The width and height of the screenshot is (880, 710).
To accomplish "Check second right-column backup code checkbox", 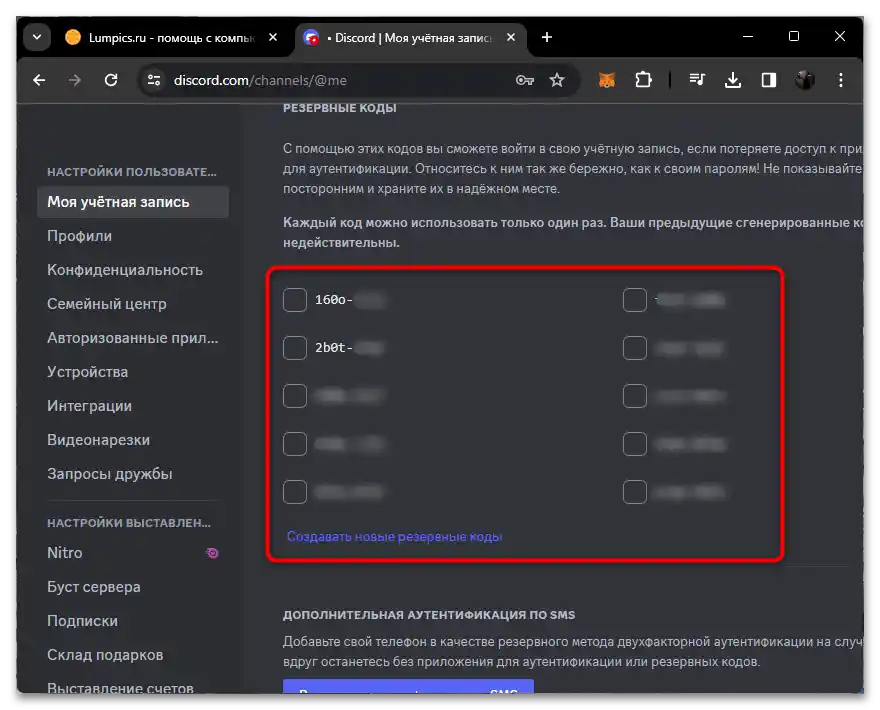I will pos(635,348).
